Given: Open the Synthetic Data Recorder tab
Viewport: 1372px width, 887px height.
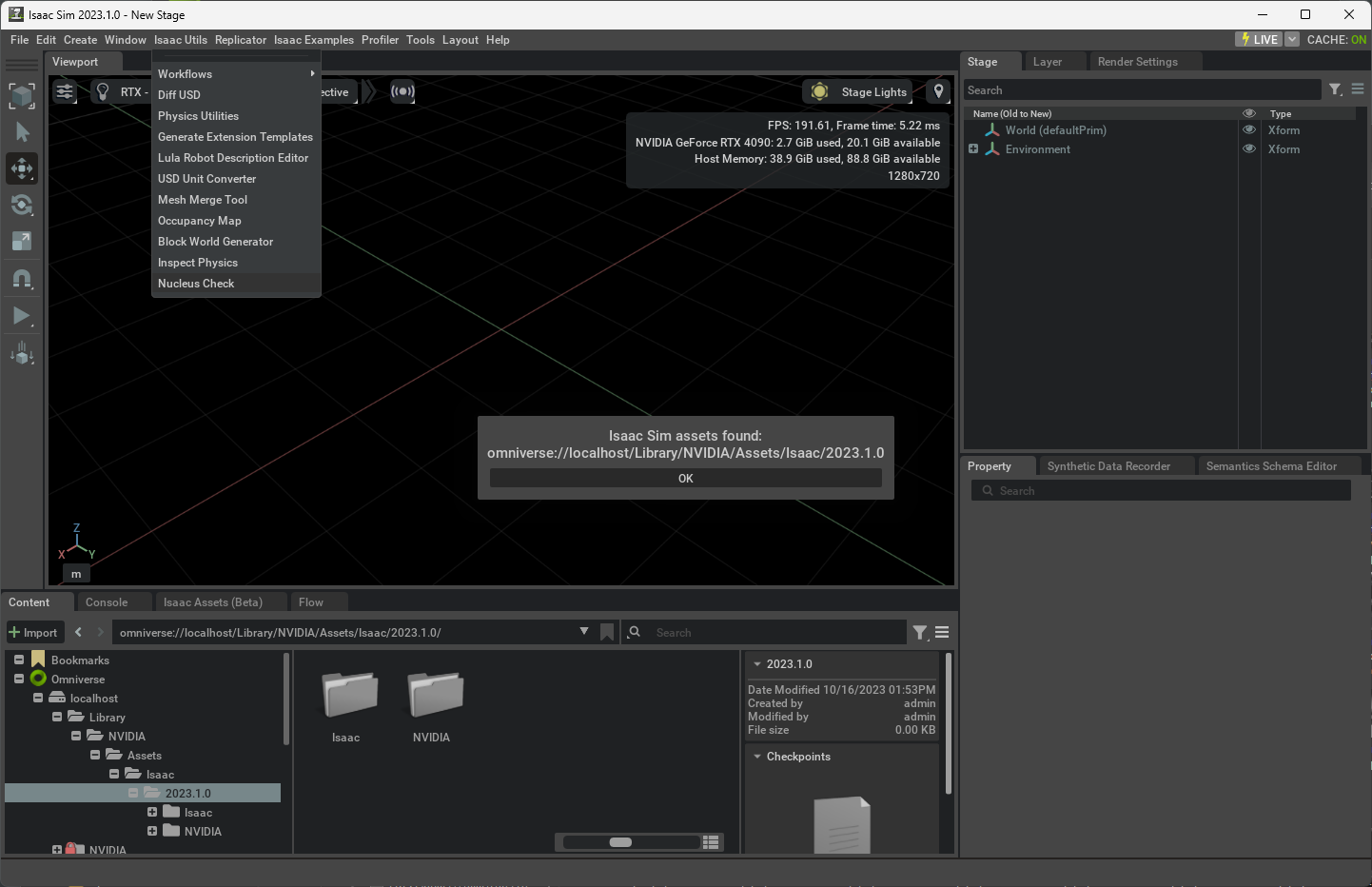Looking at the screenshot, I should click(1108, 466).
